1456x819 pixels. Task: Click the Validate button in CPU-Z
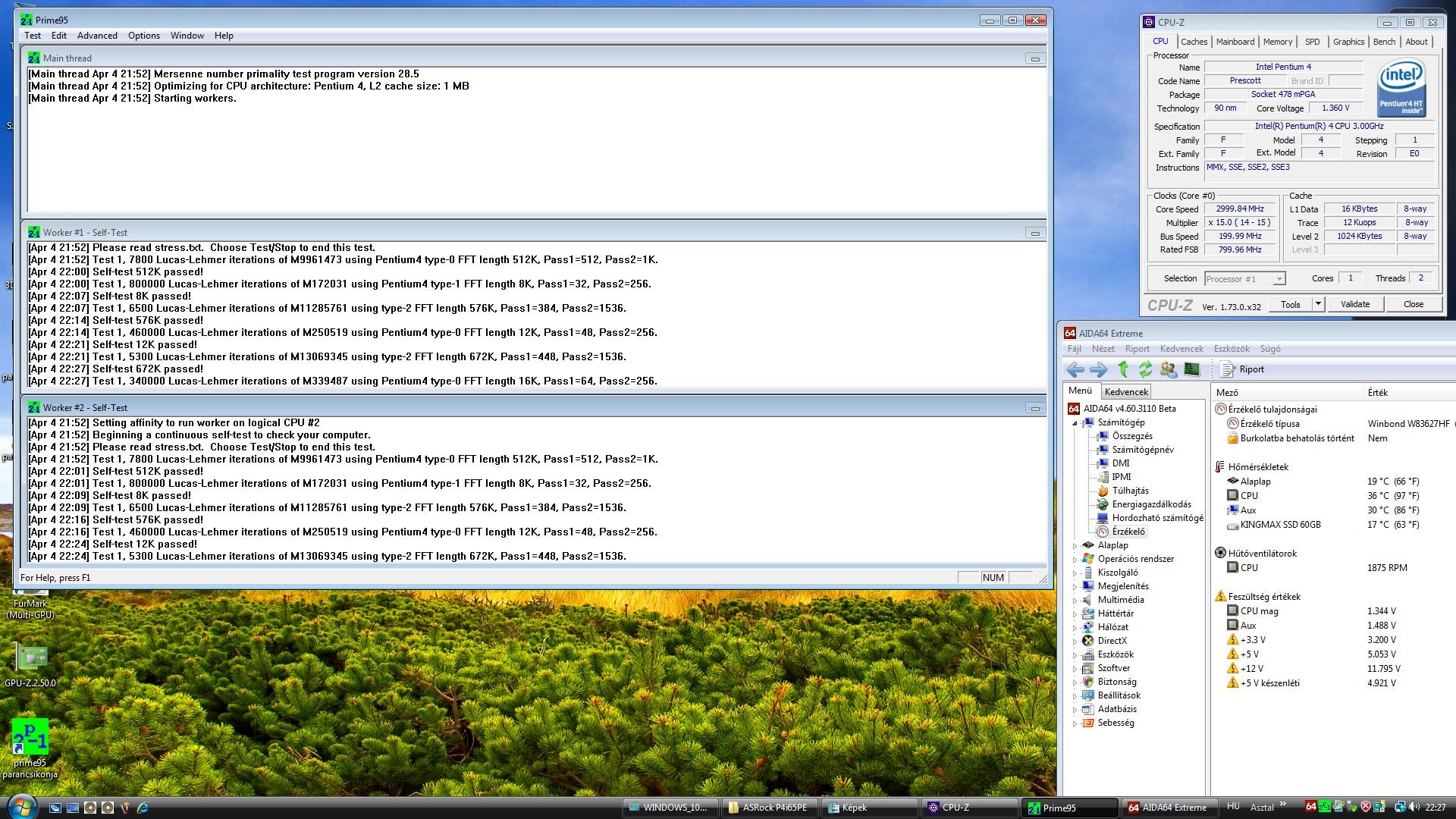pyautogui.click(x=1354, y=304)
